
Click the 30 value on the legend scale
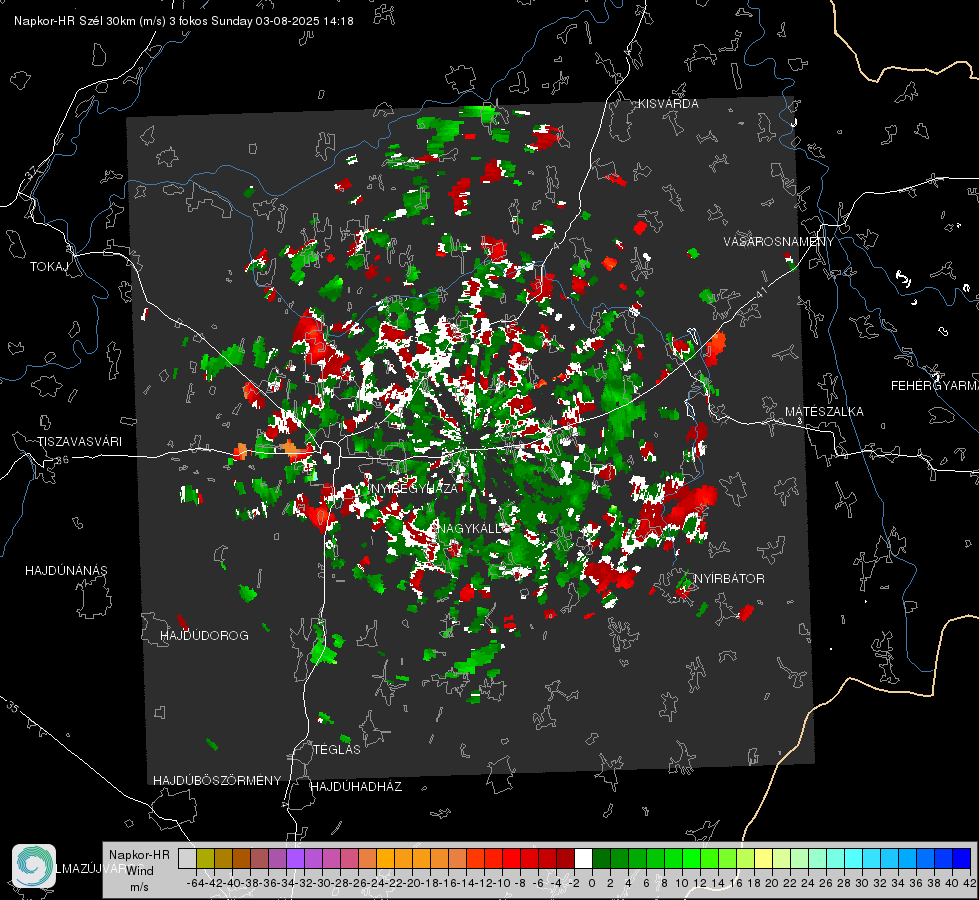pos(862,883)
